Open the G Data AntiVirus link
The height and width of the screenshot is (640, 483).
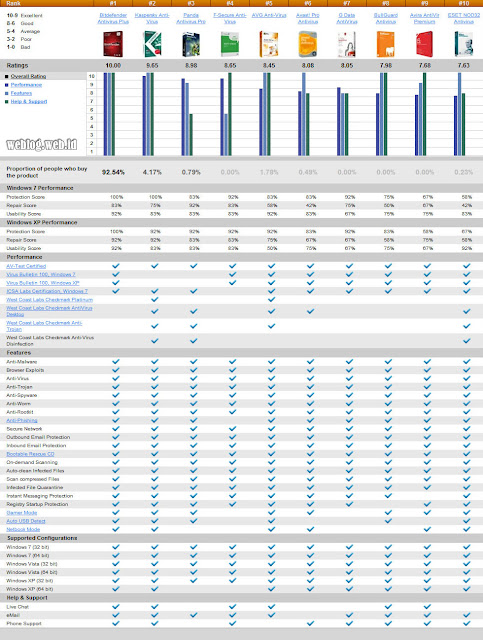(347, 18)
